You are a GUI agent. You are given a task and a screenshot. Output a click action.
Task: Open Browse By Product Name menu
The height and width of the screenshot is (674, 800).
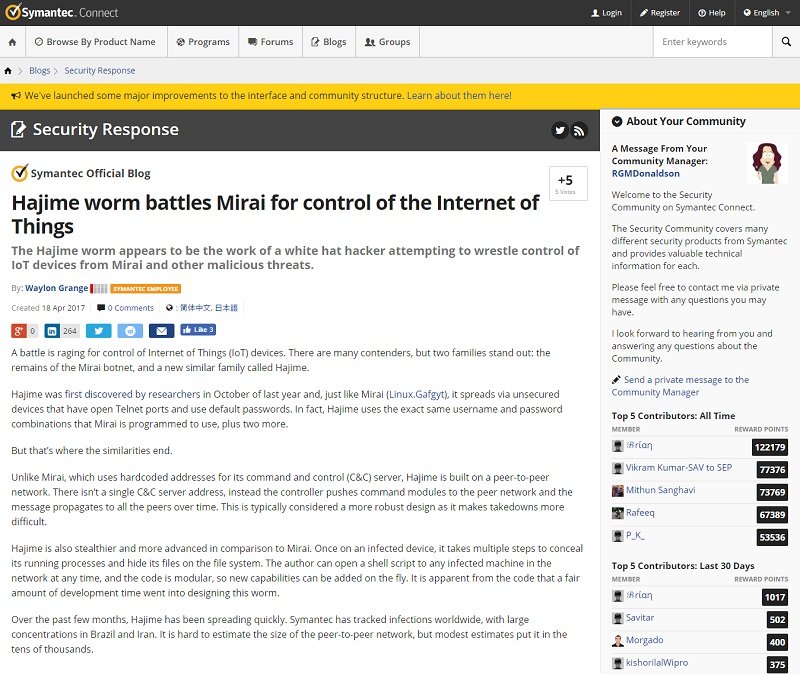click(x=95, y=42)
